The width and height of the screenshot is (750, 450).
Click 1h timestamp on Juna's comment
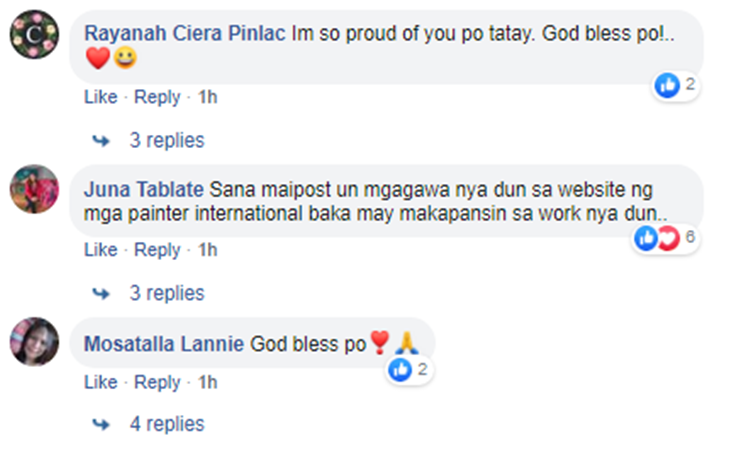(208, 250)
